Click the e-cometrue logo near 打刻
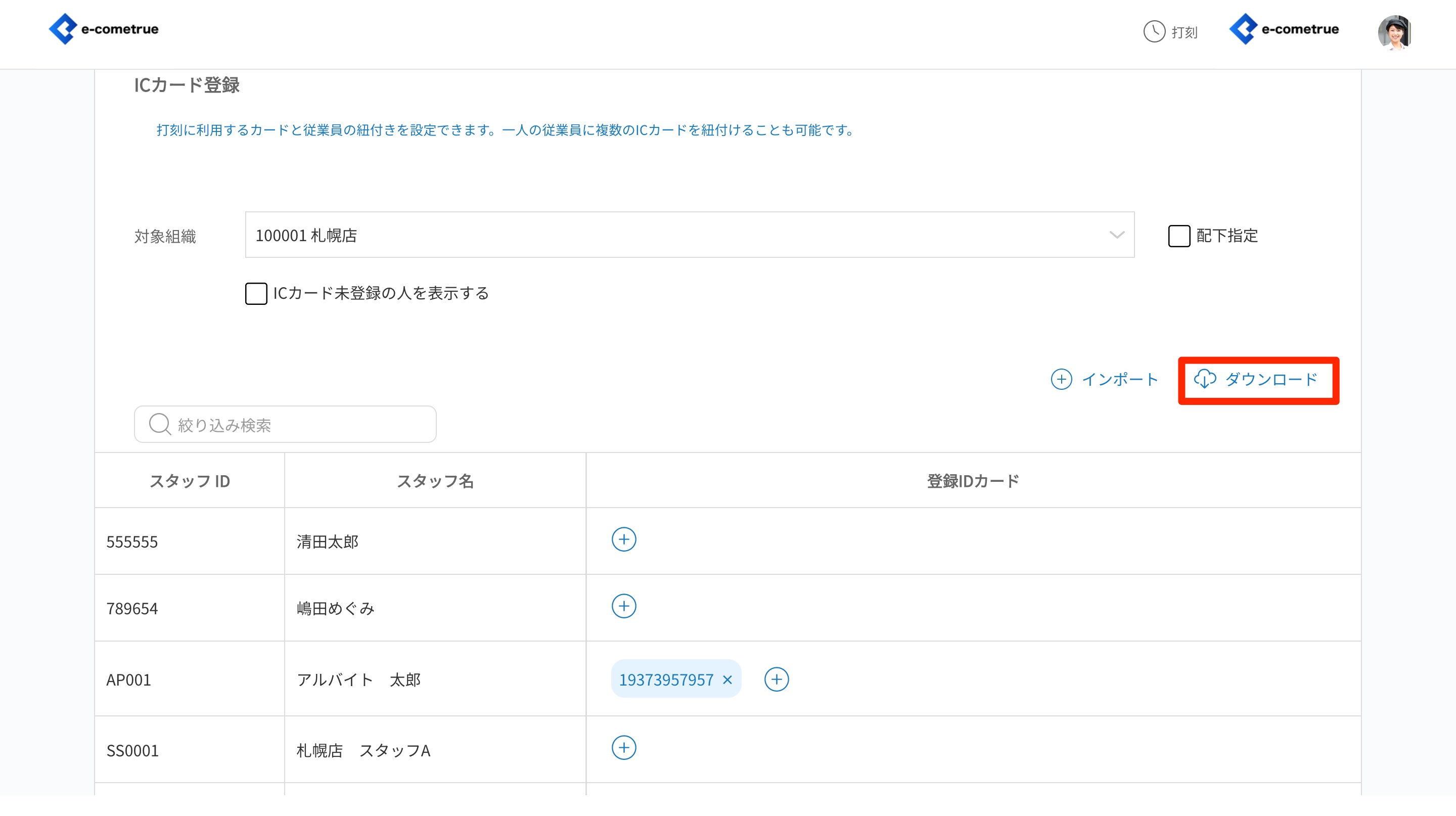 [x=1284, y=29]
